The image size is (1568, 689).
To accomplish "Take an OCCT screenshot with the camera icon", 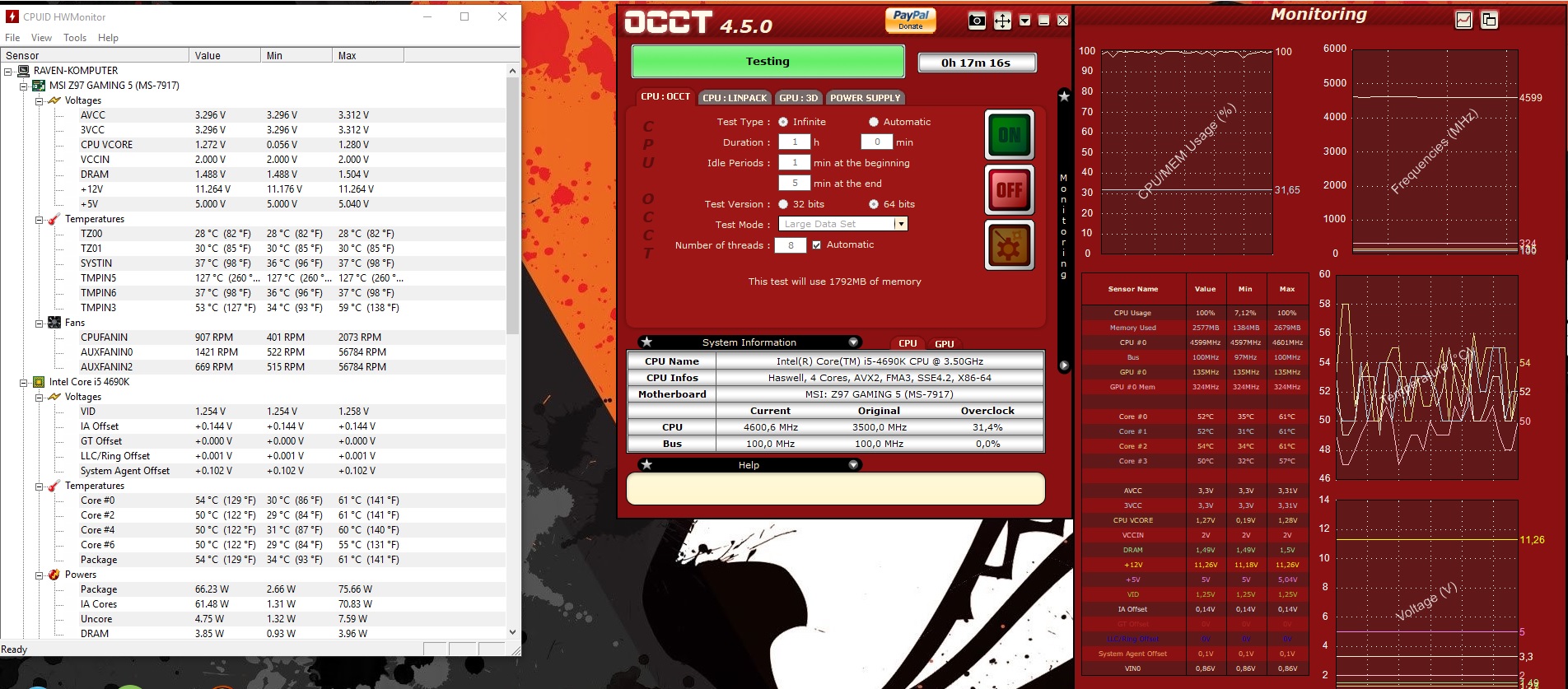I will (x=977, y=21).
